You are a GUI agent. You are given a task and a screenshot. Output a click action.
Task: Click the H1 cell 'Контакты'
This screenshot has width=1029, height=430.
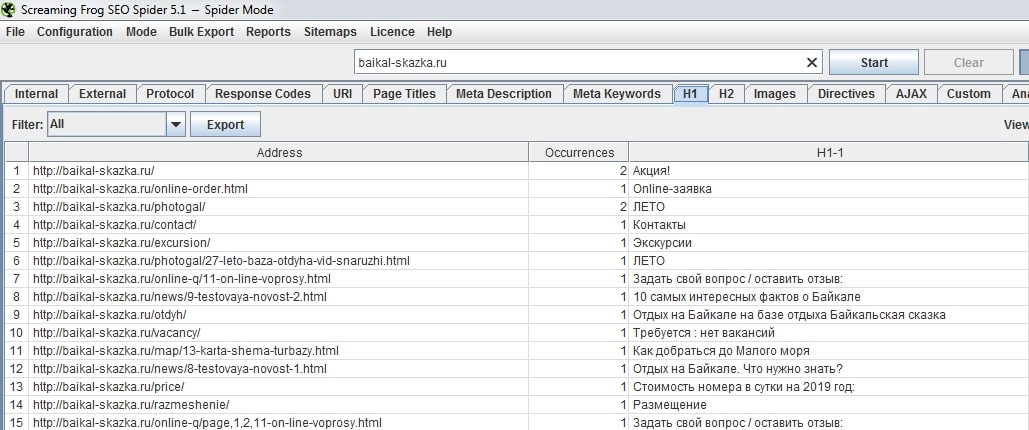(829, 225)
